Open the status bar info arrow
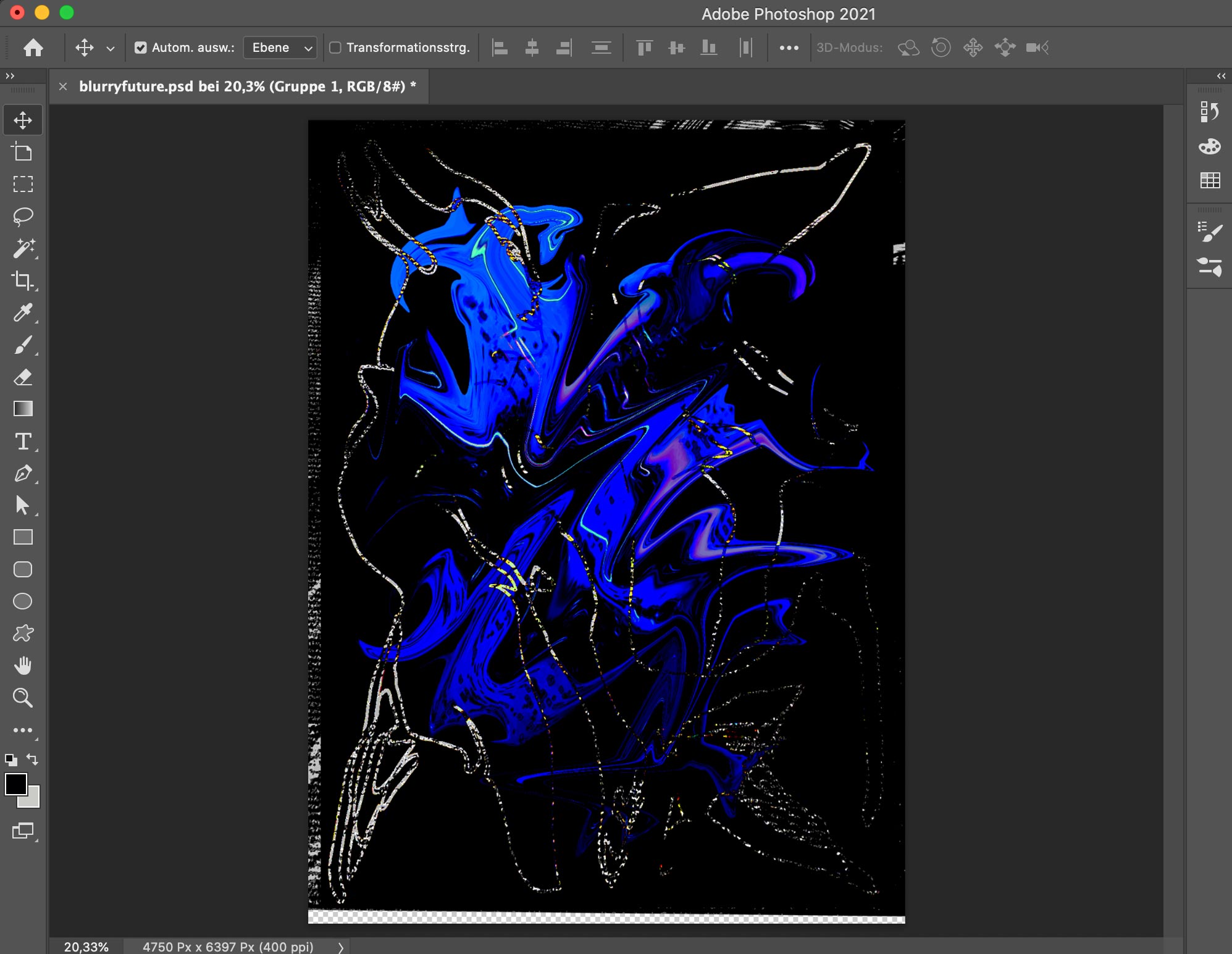This screenshot has width=1232, height=954. point(340,947)
